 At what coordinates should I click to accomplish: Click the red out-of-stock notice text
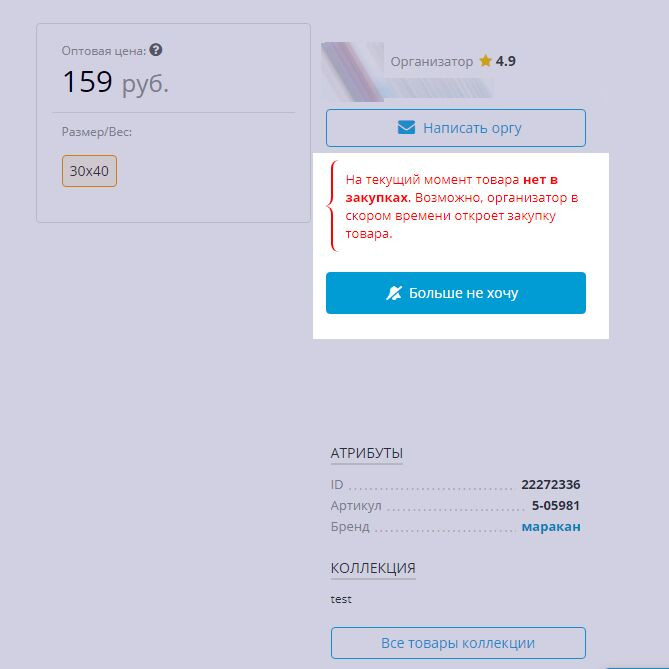click(x=461, y=207)
